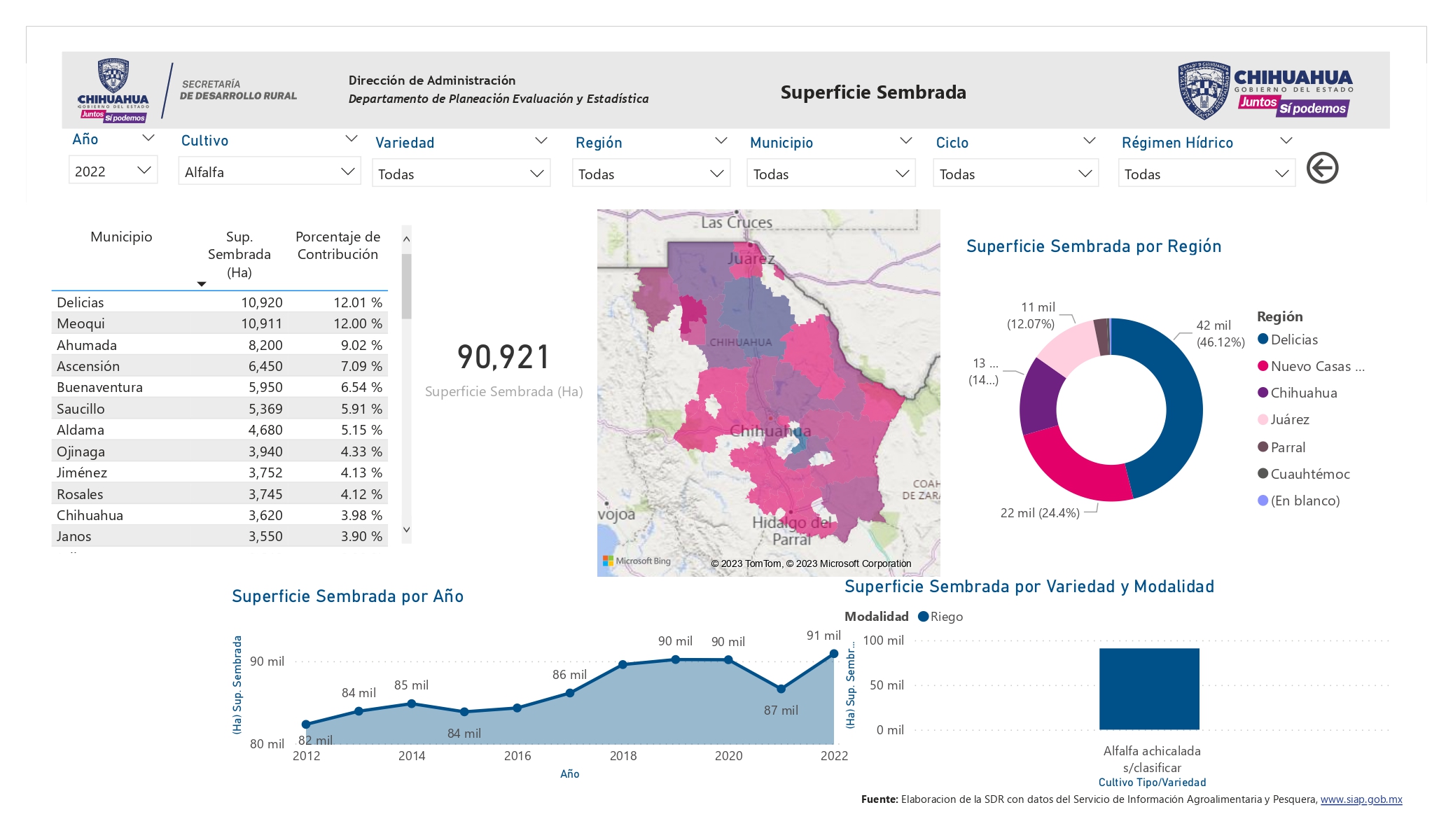Image resolution: width=1453 pixels, height=840 pixels.
Task: Select the Rosales row in table
Action: pos(219,494)
